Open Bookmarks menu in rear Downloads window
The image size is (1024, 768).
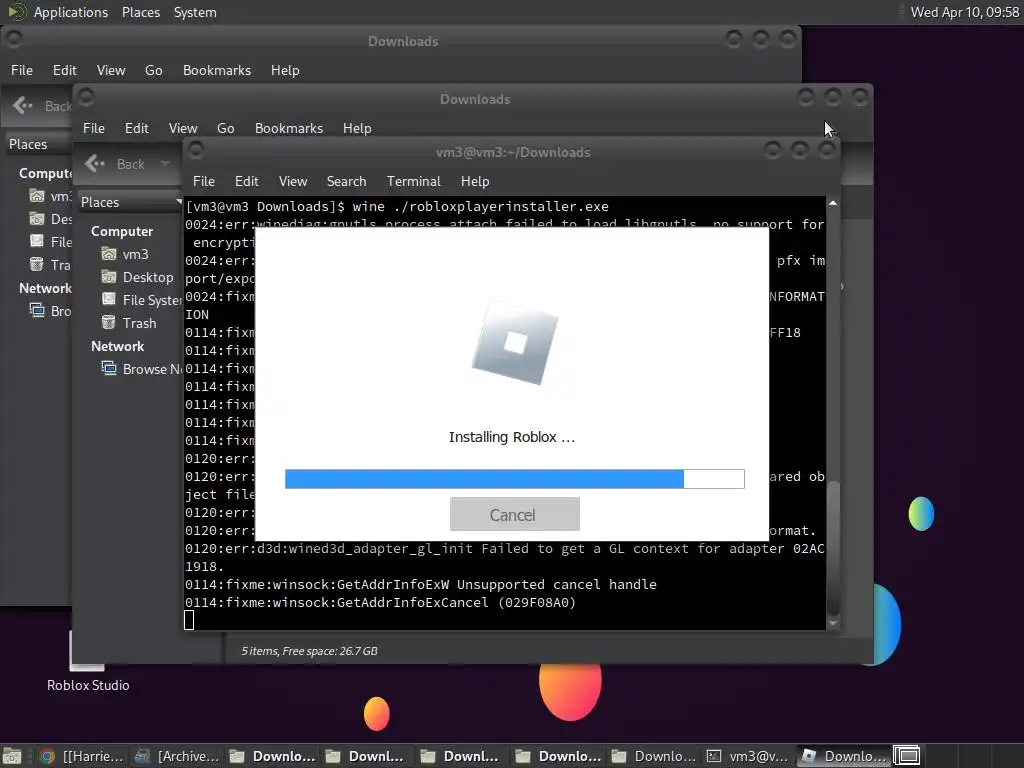pyautogui.click(x=217, y=70)
